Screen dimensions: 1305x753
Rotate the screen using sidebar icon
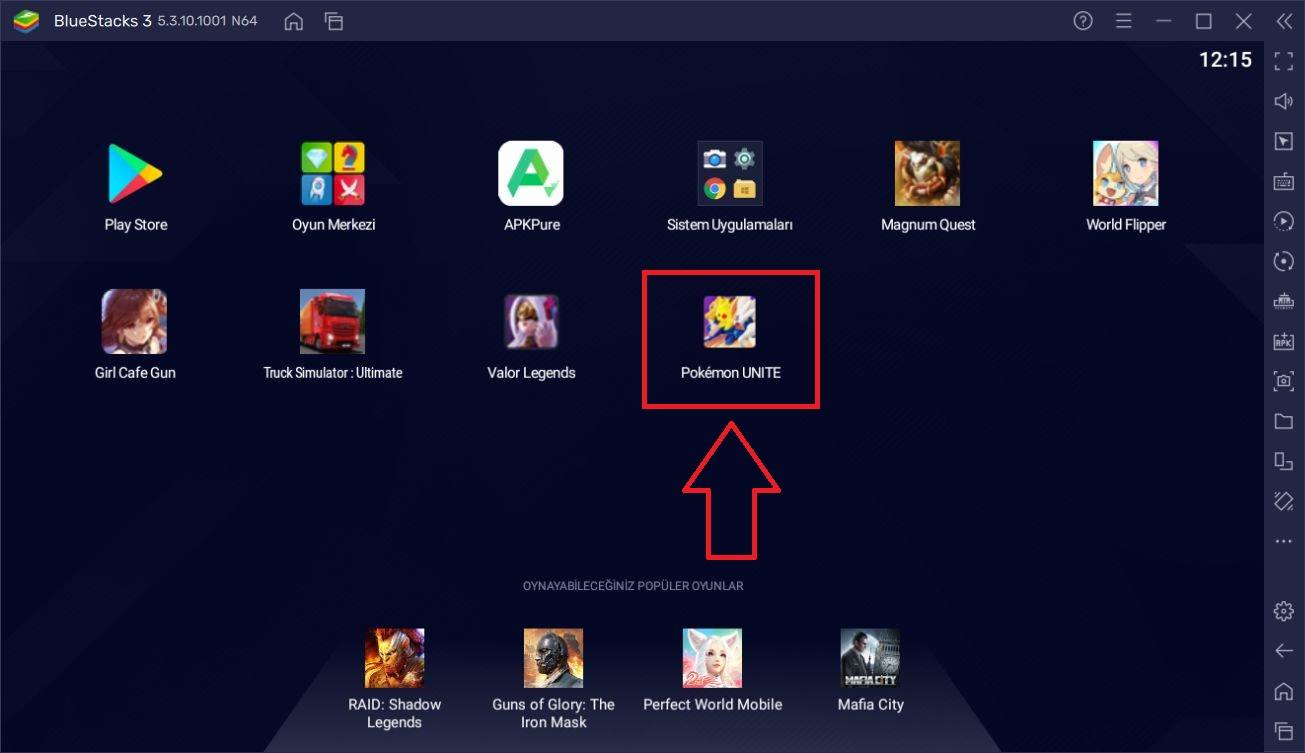coord(1284,461)
